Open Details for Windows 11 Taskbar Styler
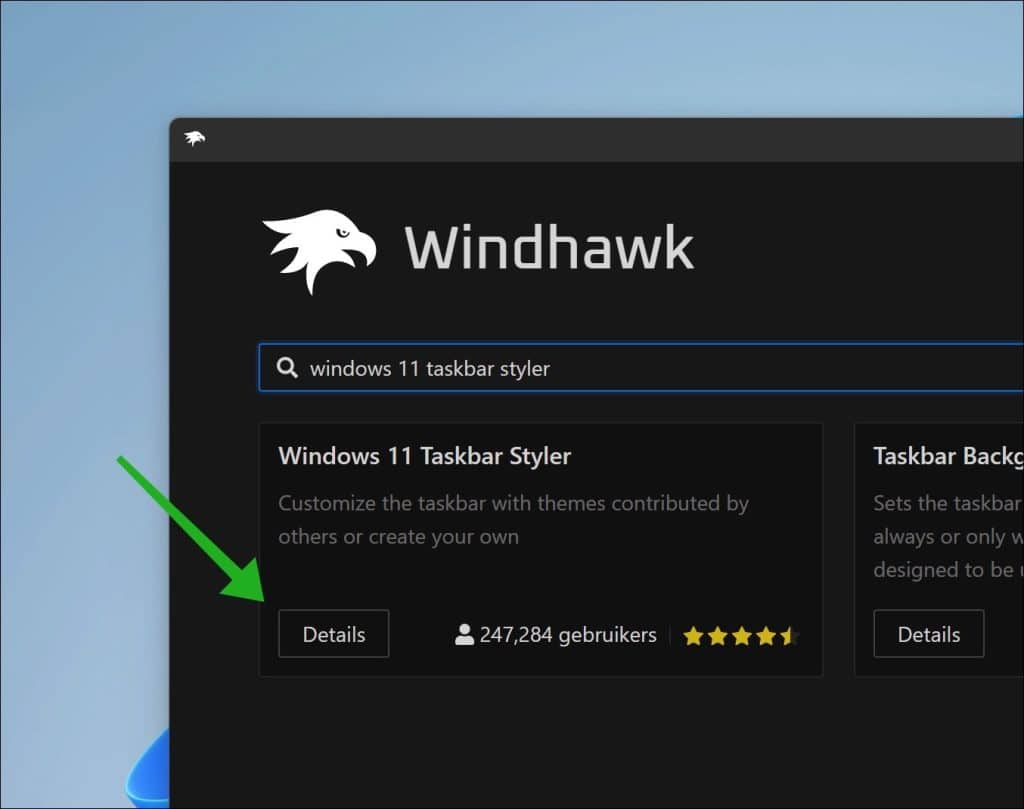 click(333, 634)
